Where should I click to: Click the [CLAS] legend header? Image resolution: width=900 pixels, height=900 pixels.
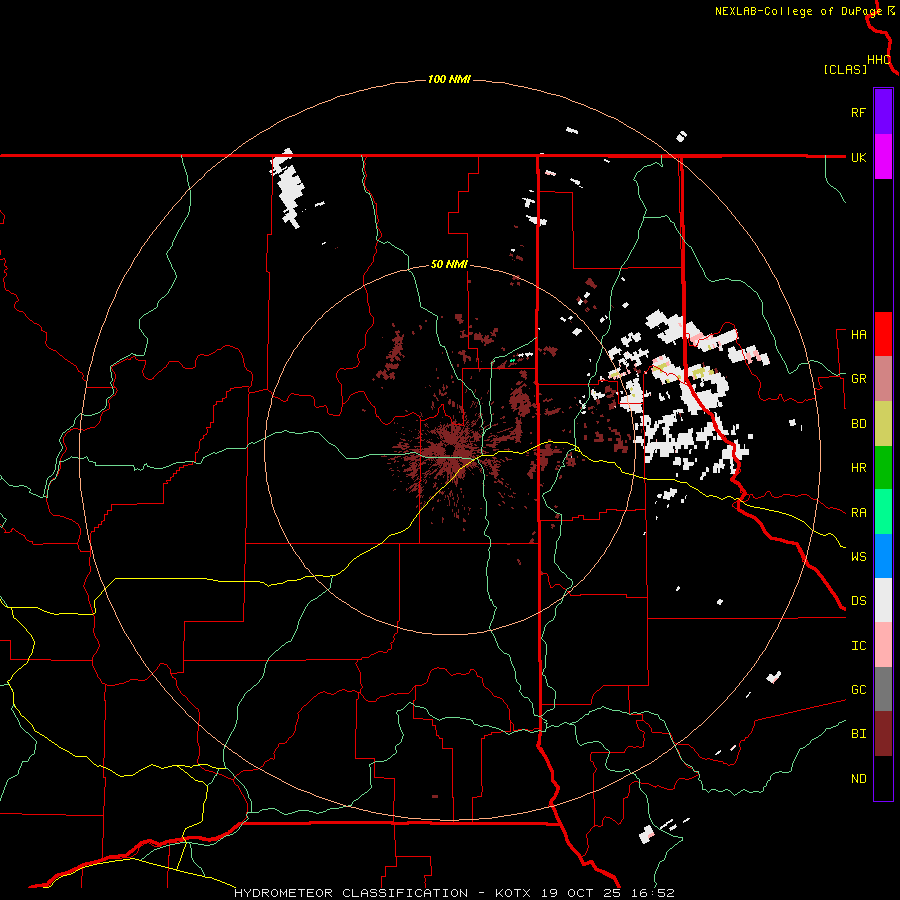845,69
